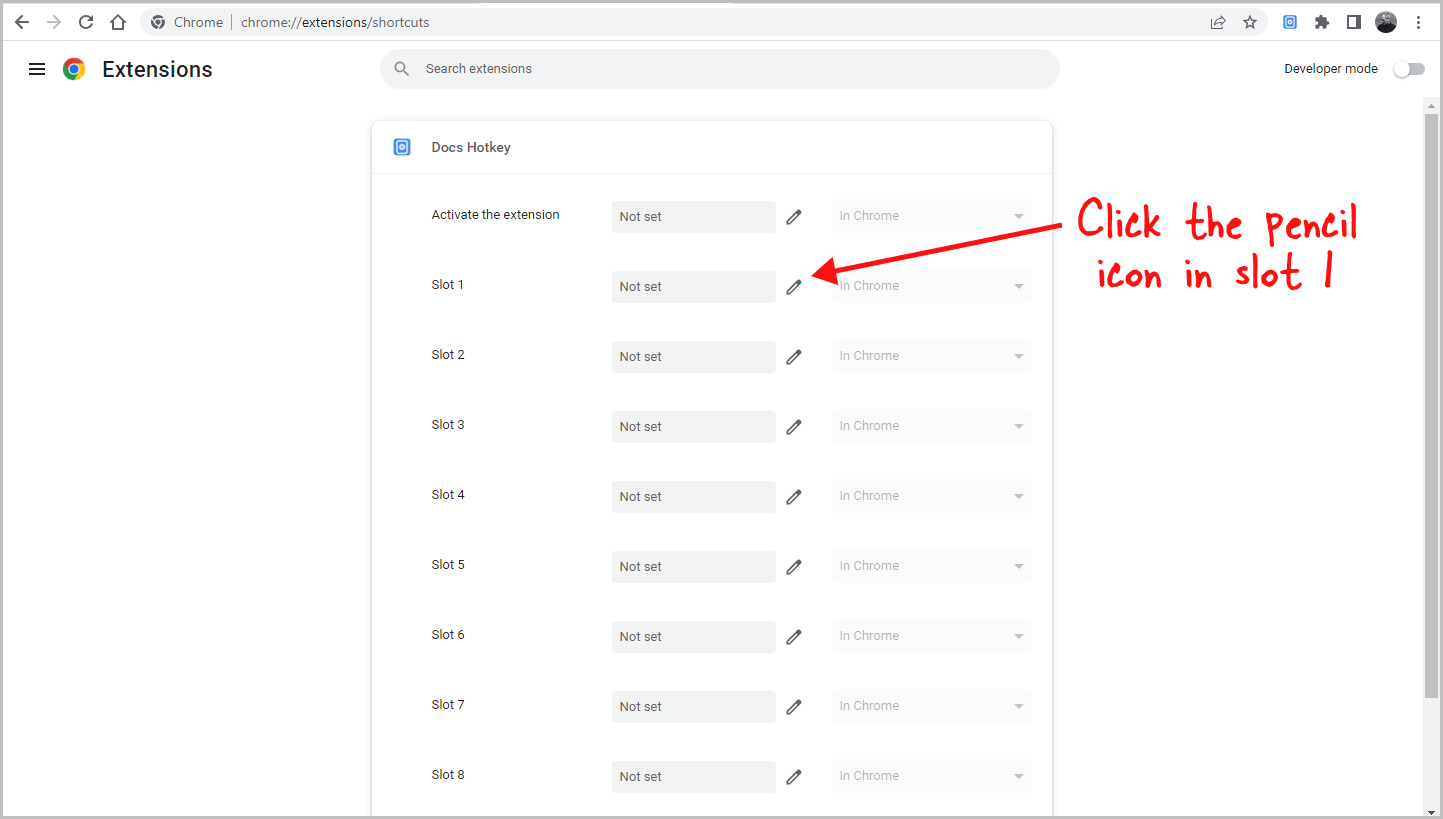Open the Extensions puzzle-piece menu
This screenshot has width=1443, height=819.
pos(1322,21)
